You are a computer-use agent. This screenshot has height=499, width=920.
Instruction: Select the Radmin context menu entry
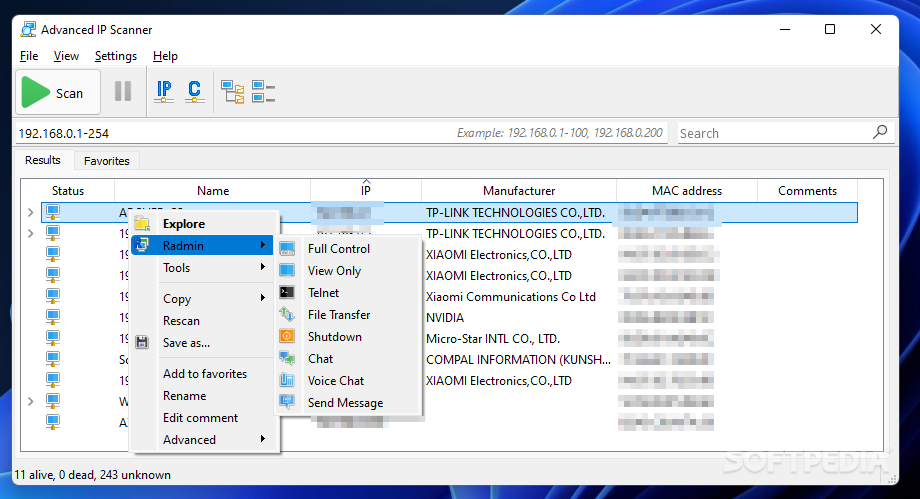(x=203, y=245)
